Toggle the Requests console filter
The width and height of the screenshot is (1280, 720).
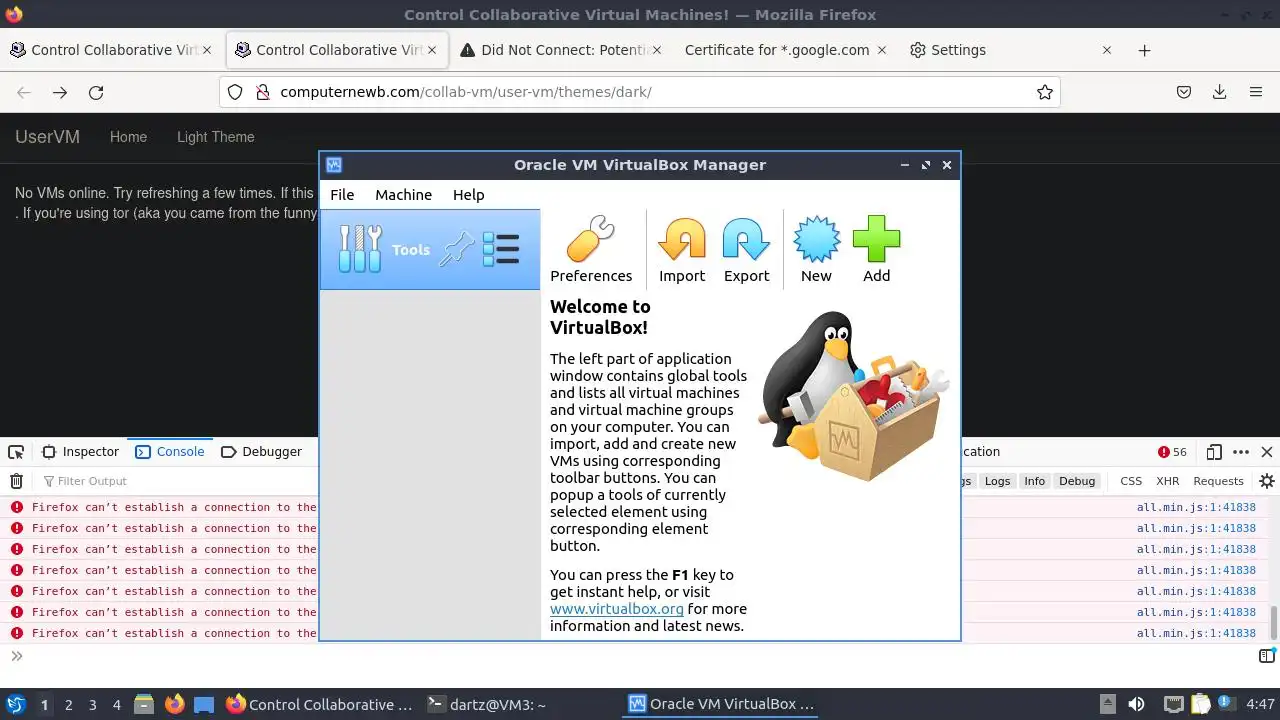(1218, 481)
